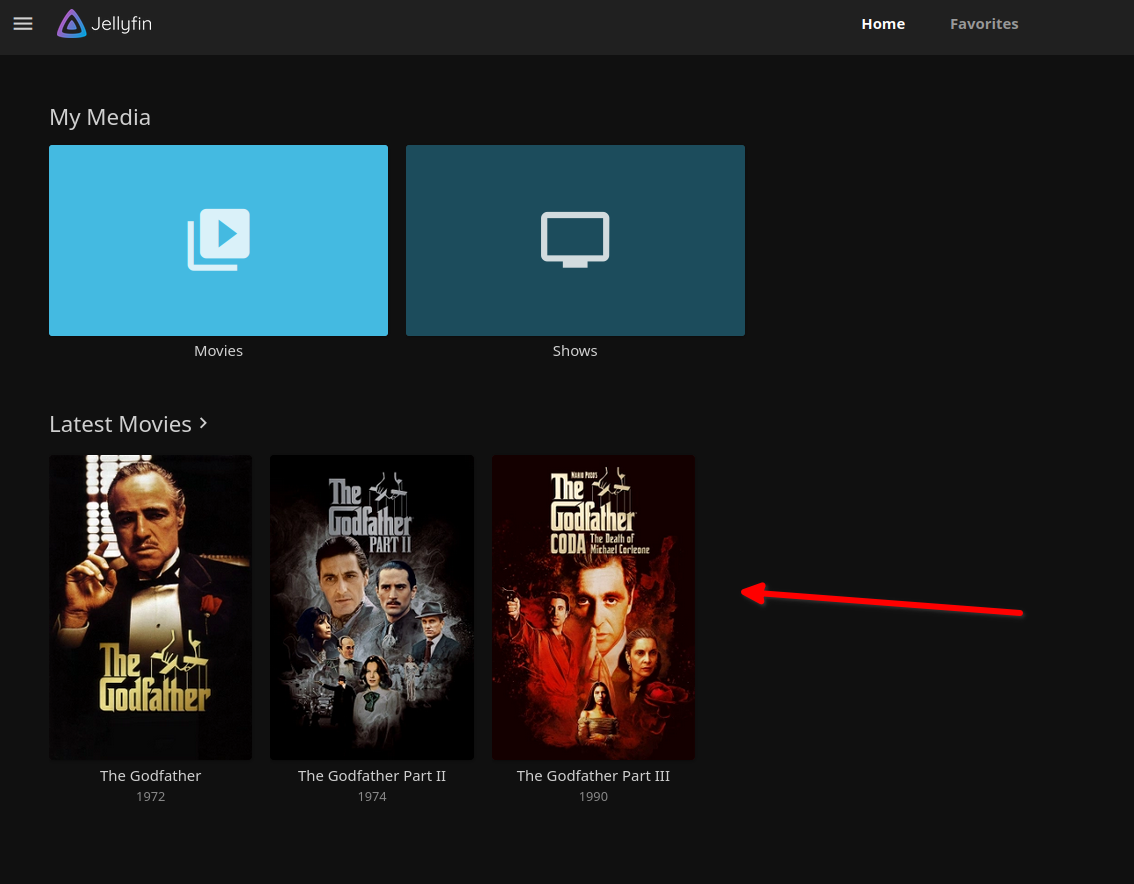Expand Latest Movies via the chevron arrow
Viewport: 1134px width, 884px height.
click(x=203, y=423)
